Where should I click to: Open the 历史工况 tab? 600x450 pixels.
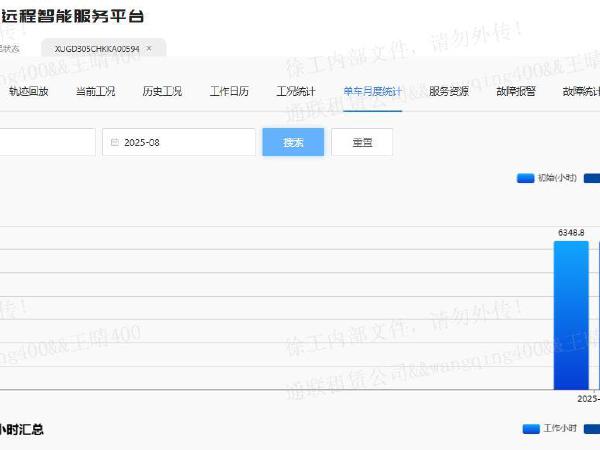click(162, 91)
